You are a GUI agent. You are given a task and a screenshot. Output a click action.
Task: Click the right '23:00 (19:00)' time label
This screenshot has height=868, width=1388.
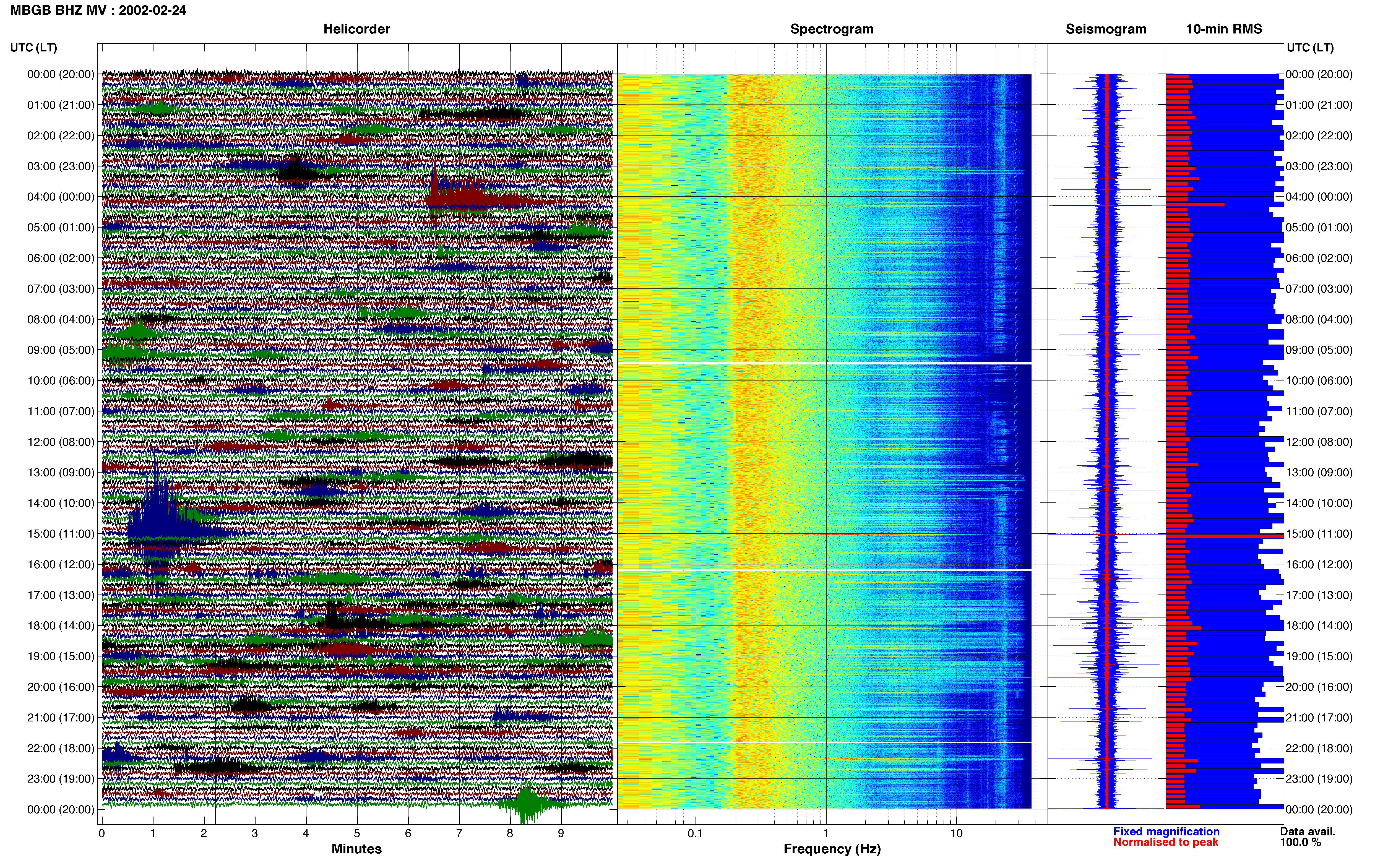(1319, 779)
